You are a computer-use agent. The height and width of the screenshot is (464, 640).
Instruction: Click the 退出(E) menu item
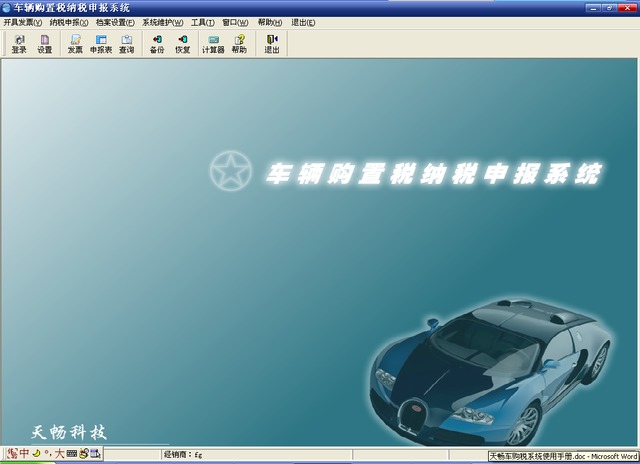(303, 22)
